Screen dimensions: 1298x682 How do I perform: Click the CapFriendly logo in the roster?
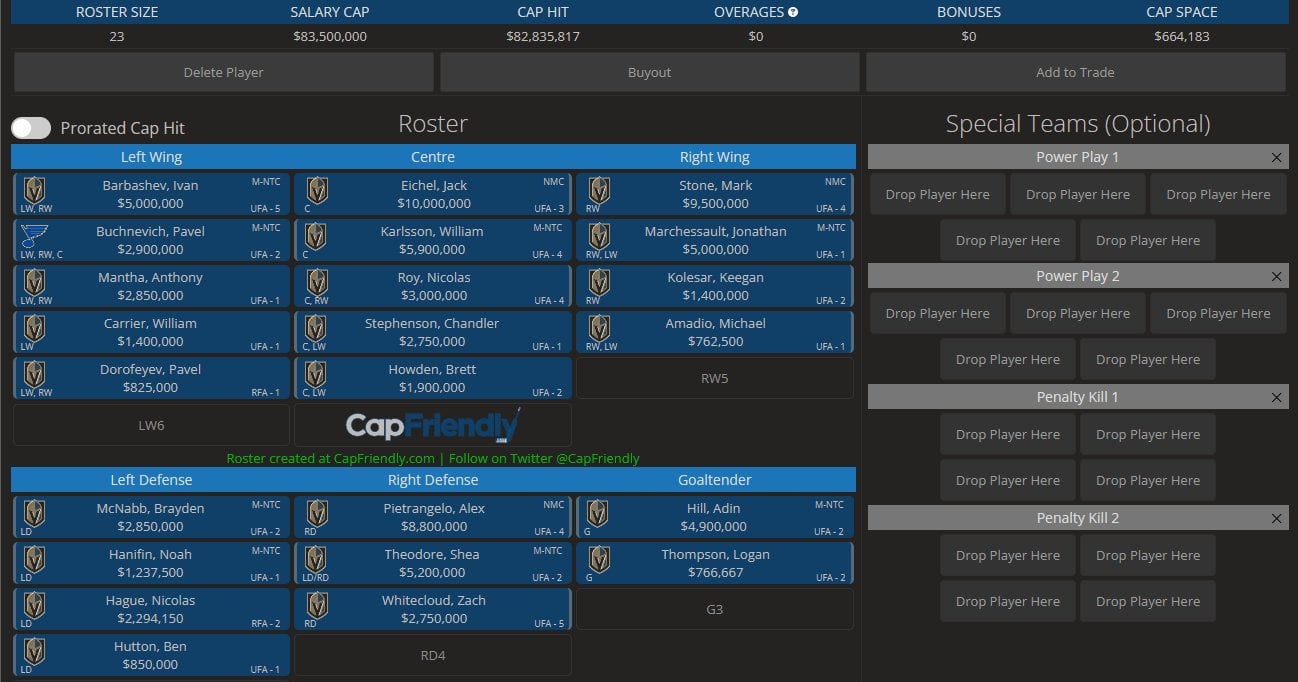433,426
